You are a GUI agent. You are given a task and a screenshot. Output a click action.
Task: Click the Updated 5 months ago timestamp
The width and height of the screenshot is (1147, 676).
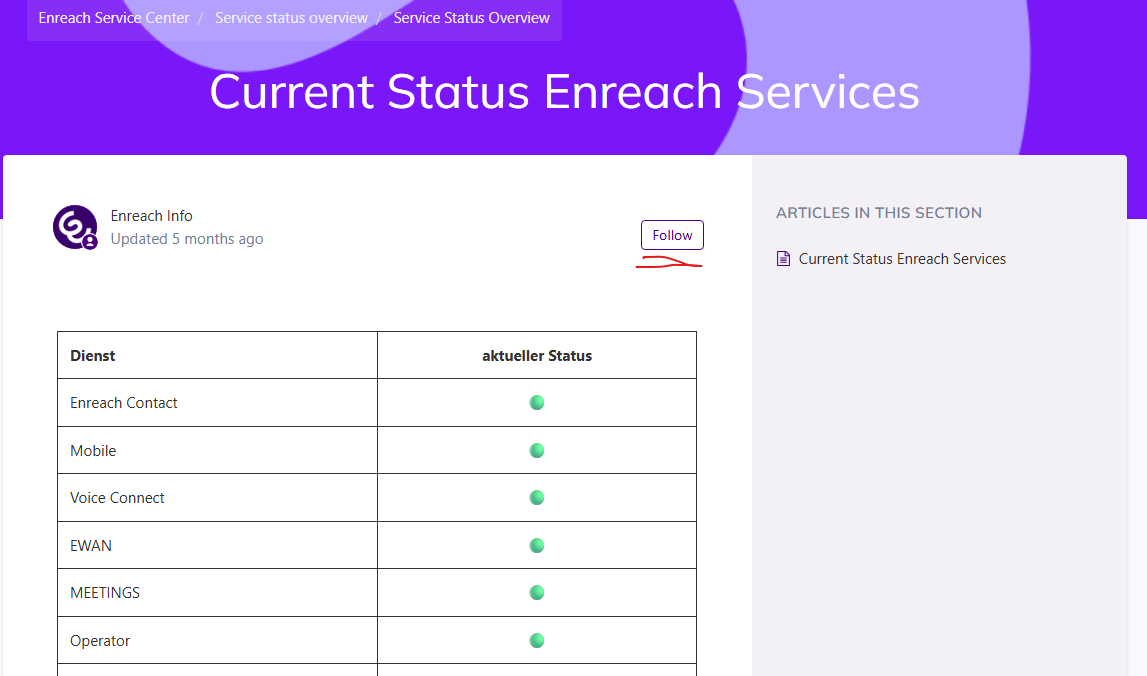(187, 239)
